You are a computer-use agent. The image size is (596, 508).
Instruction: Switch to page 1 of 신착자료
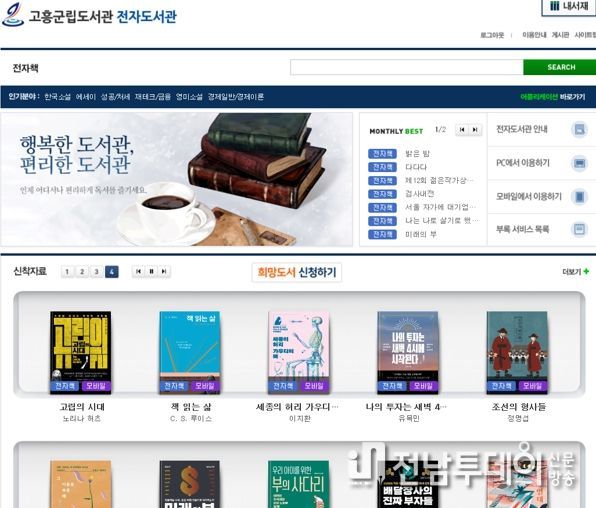coord(67,271)
